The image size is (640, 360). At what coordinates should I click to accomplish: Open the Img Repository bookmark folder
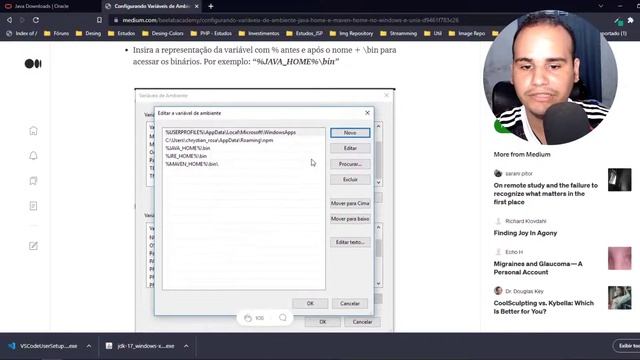pyautogui.click(x=351, y=33)
